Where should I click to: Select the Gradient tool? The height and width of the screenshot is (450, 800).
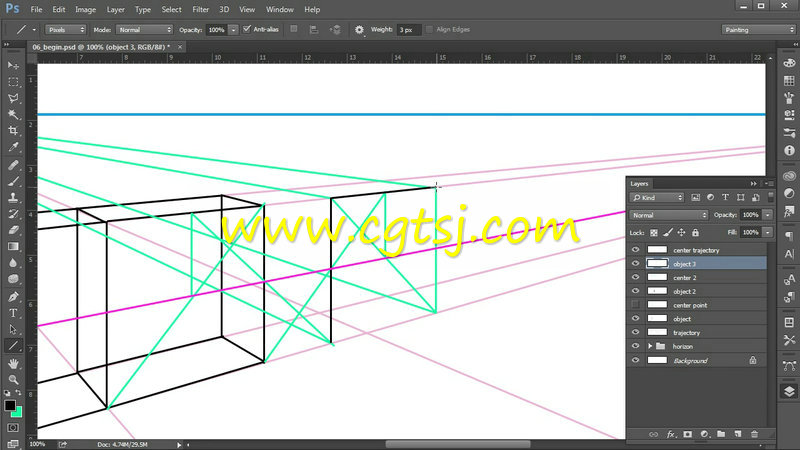(13, 246)
